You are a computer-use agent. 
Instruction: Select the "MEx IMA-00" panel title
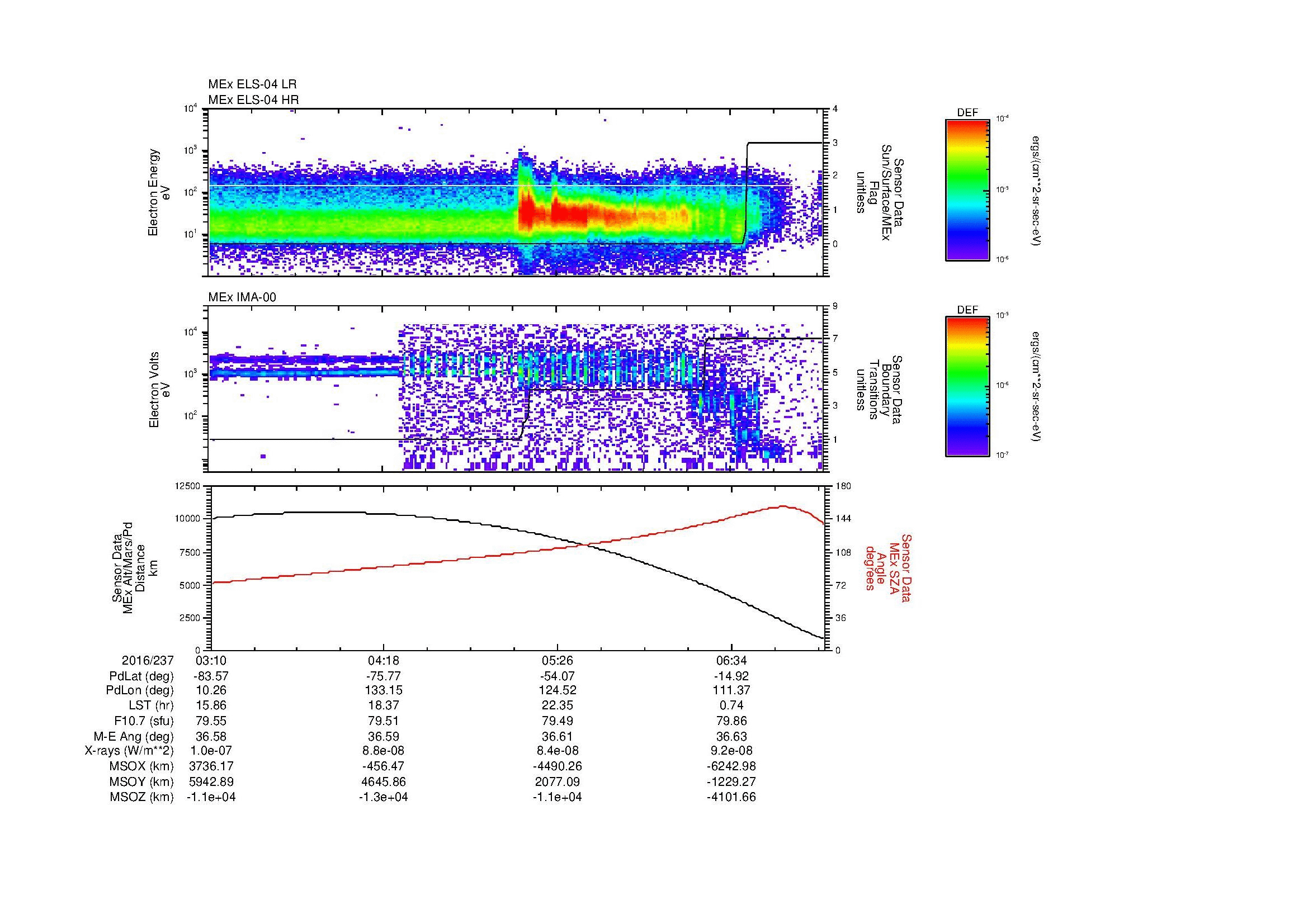point(242,297)
